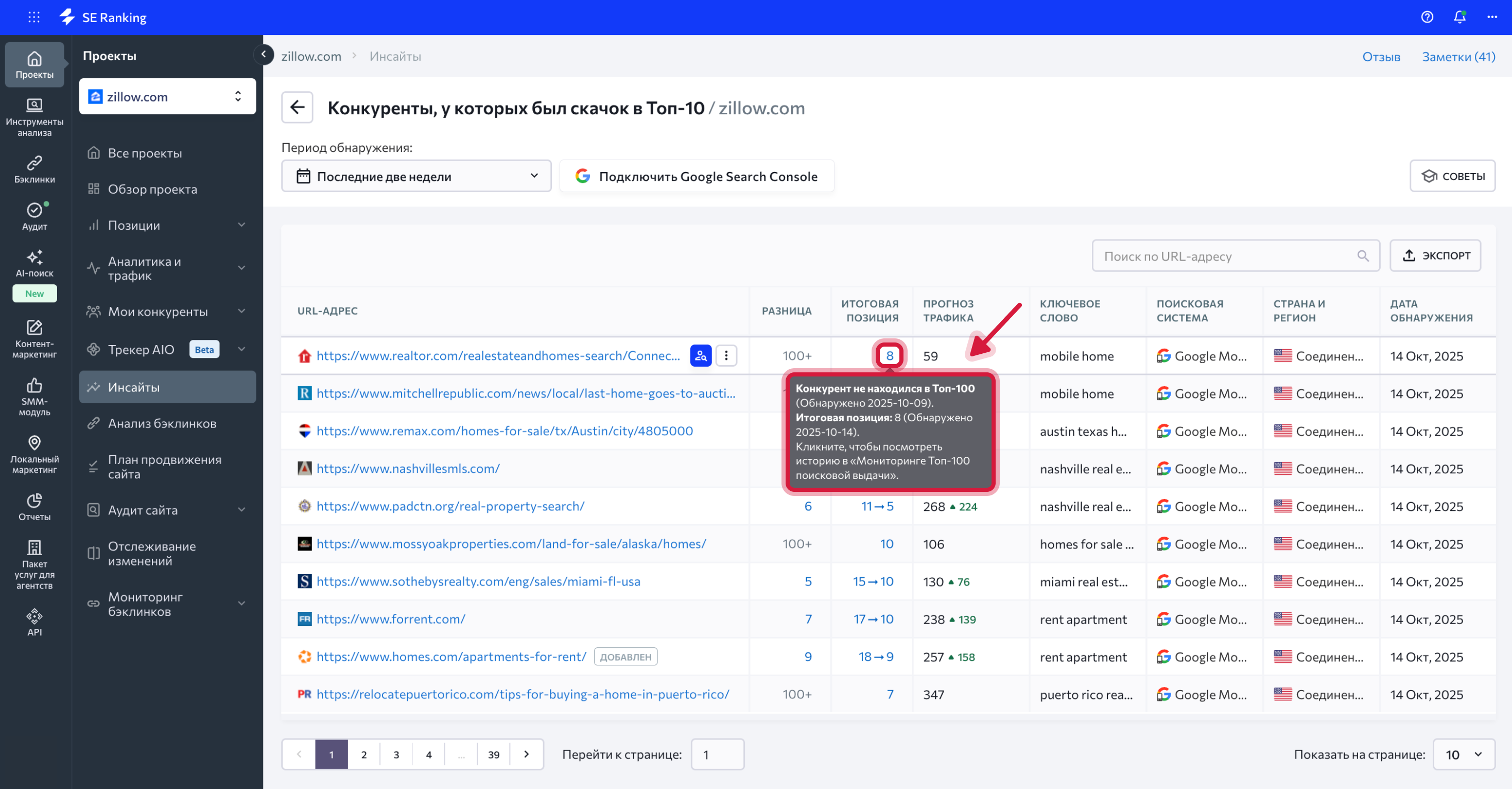Screen dimensions: 1512x789
Task: Open the zillow.com project selector
Action: click(x=167, y=96)
